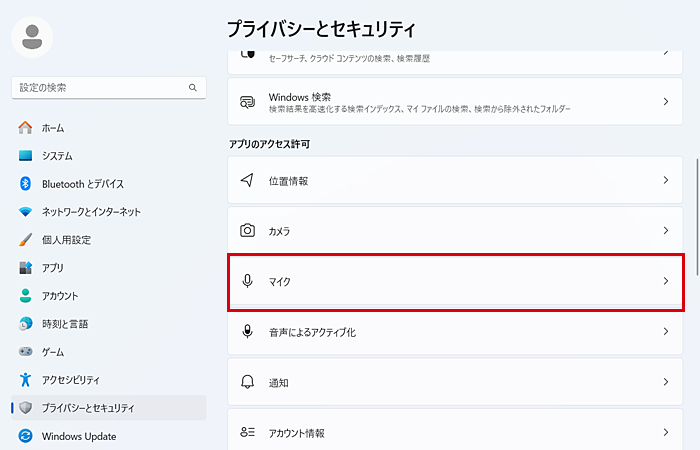Click the アカウント情報 person-list icon
This screenshot has height=450, width=700.
coord(247,432)
